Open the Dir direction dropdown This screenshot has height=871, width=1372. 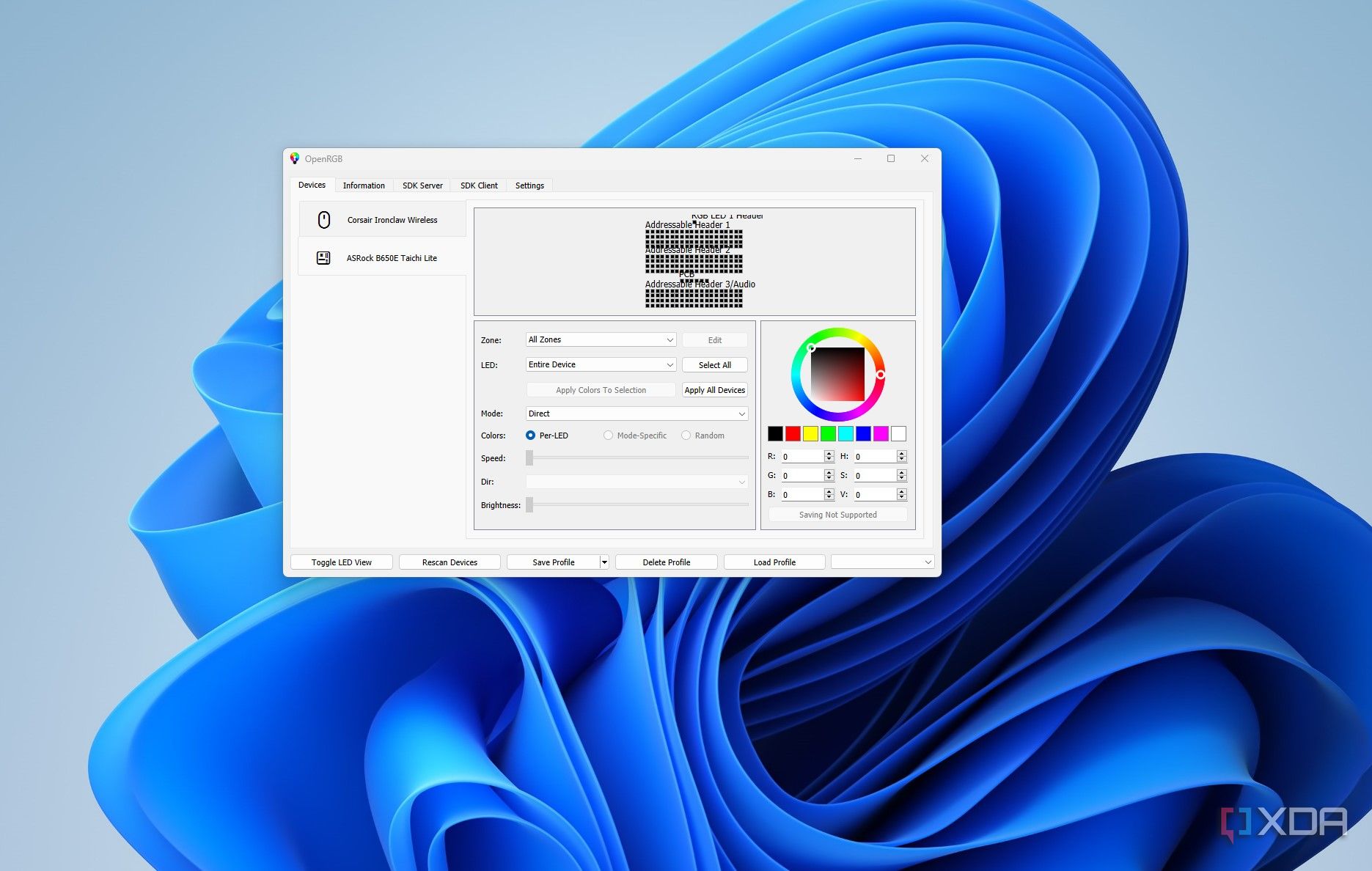(637, 482)
